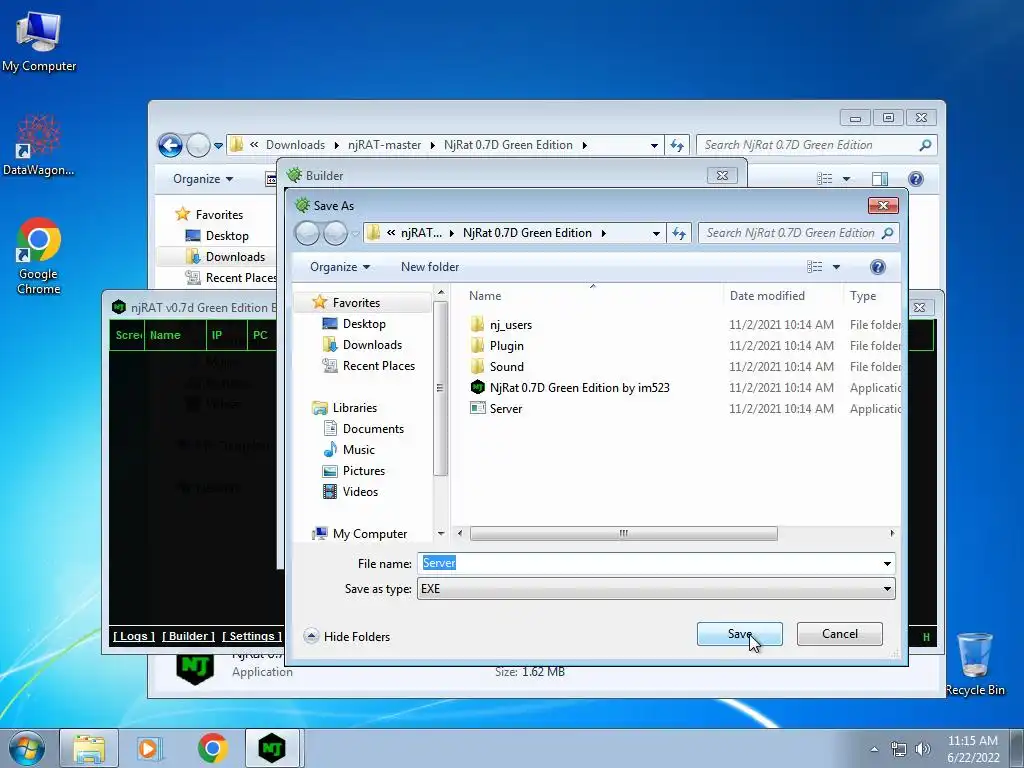Sort by Name column header

pos(485,296)
